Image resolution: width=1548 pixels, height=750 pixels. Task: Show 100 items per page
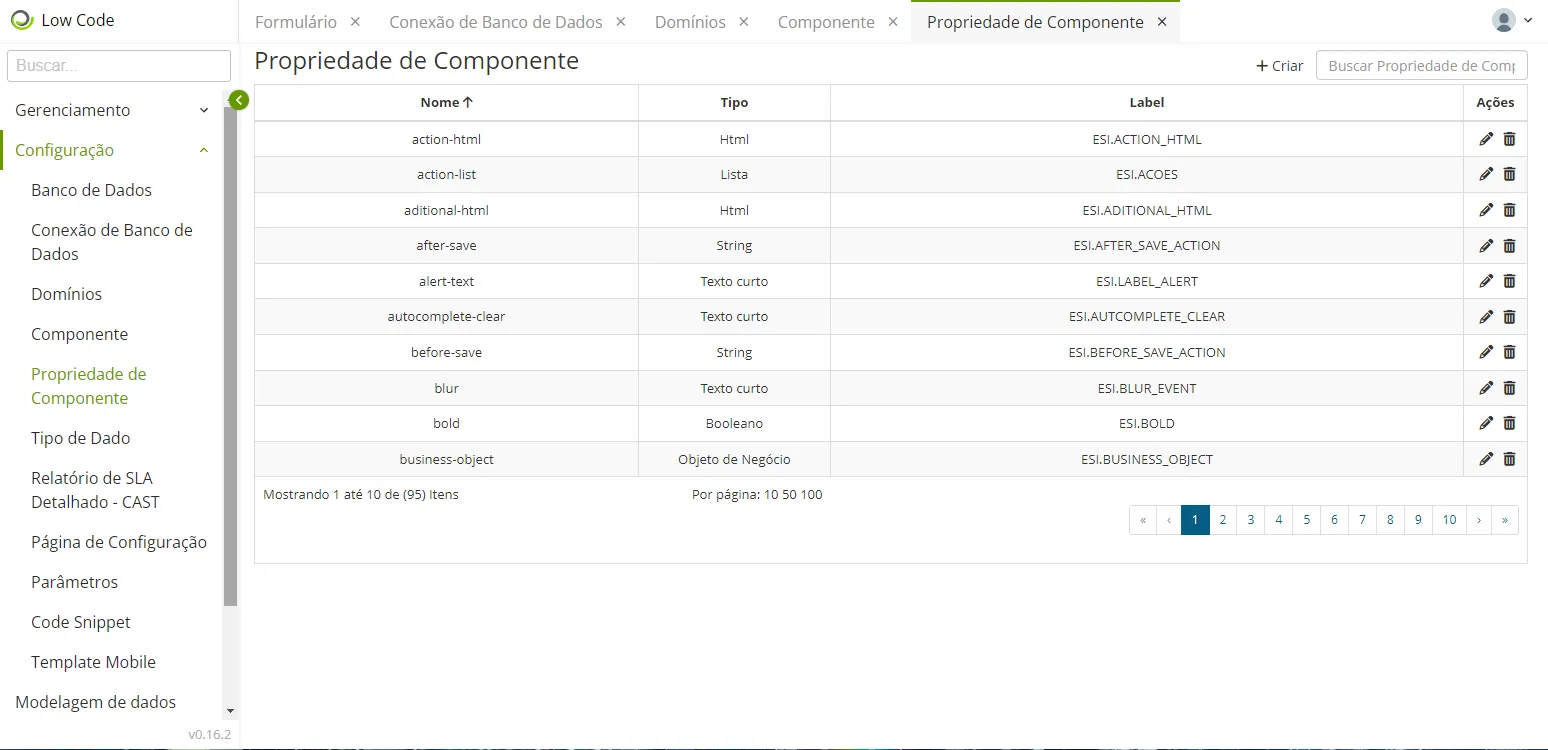[x=812, y=494]
